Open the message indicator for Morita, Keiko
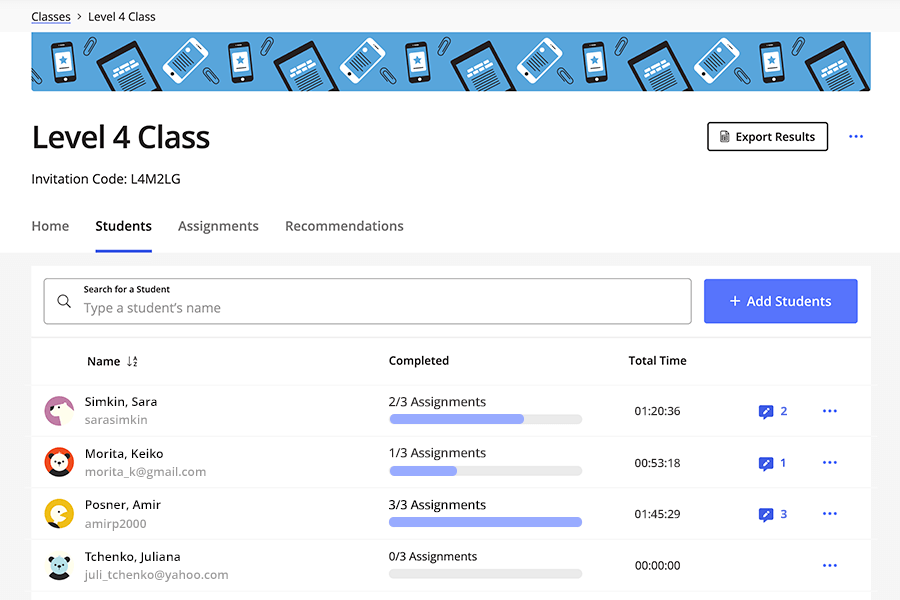Image resolution: width=900 pixels, height=600 pixels. pyautogui.click(x=771, y=463)
